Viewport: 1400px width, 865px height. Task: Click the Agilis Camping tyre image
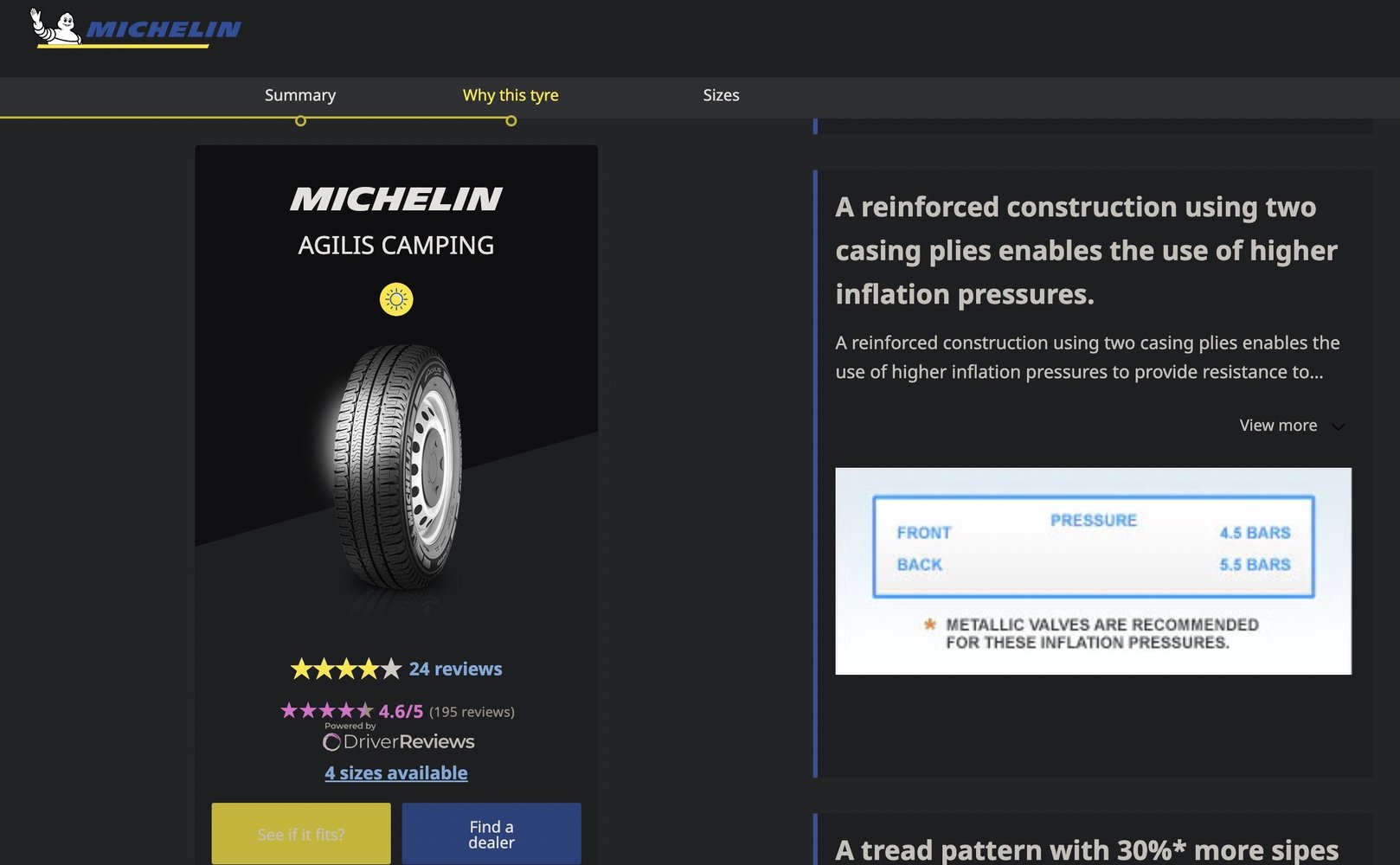tap(396, 467)
